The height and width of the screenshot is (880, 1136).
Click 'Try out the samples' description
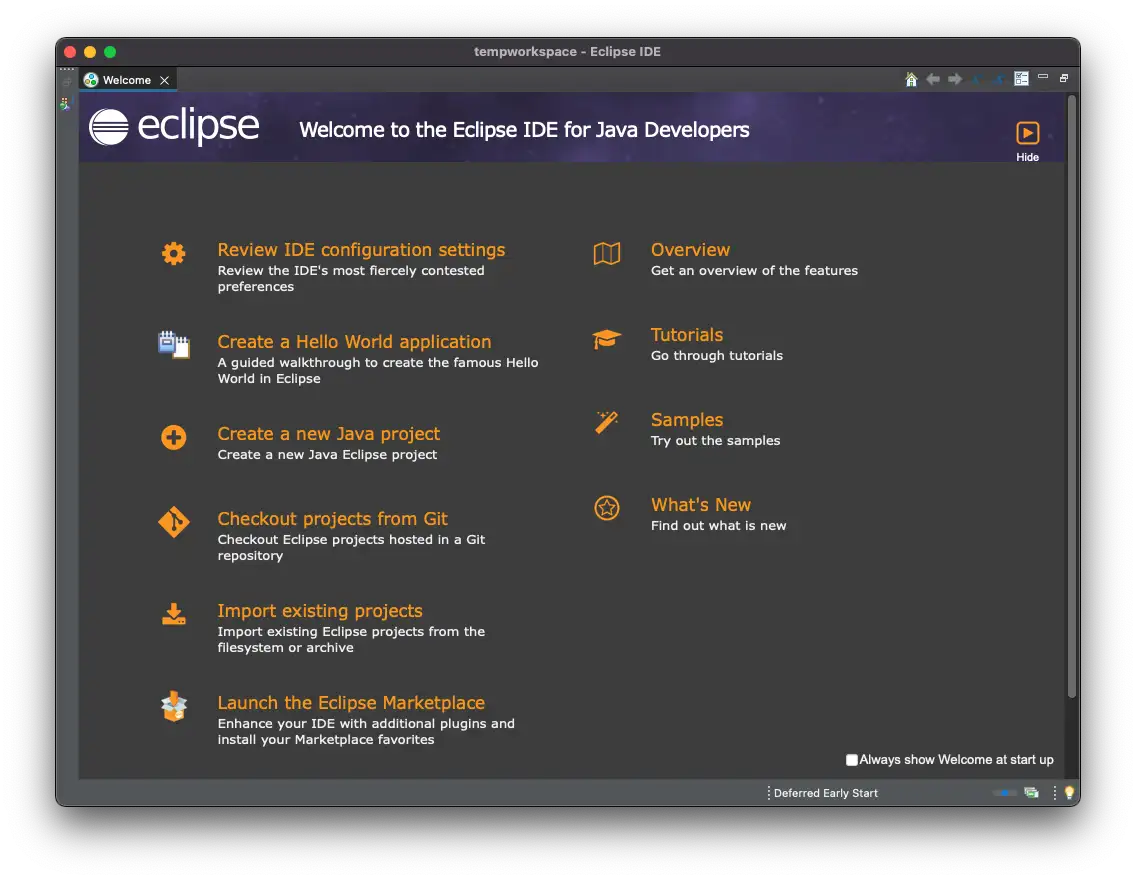(x=715, y=440)
